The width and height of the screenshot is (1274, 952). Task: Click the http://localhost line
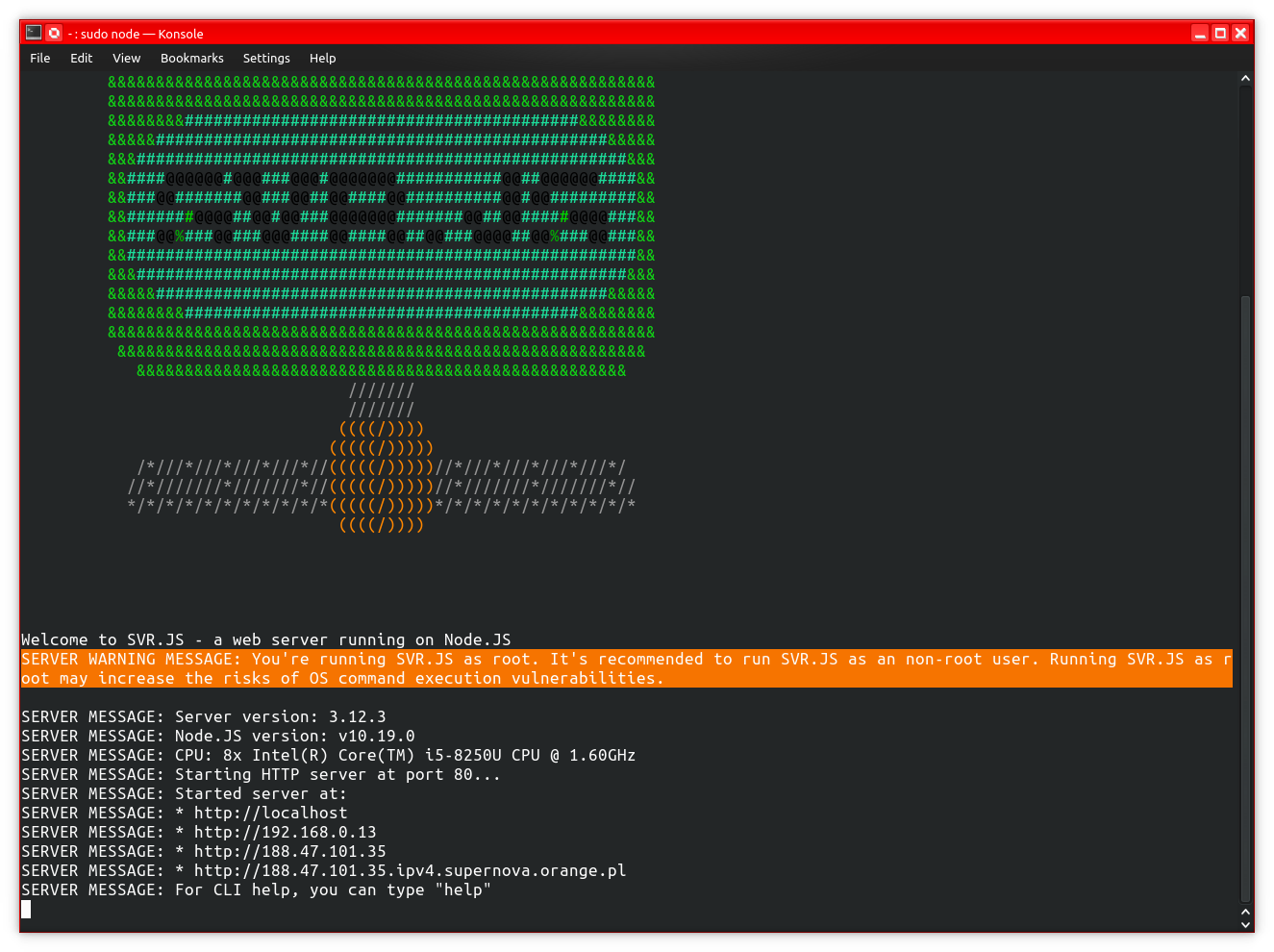tap(185, 814)
